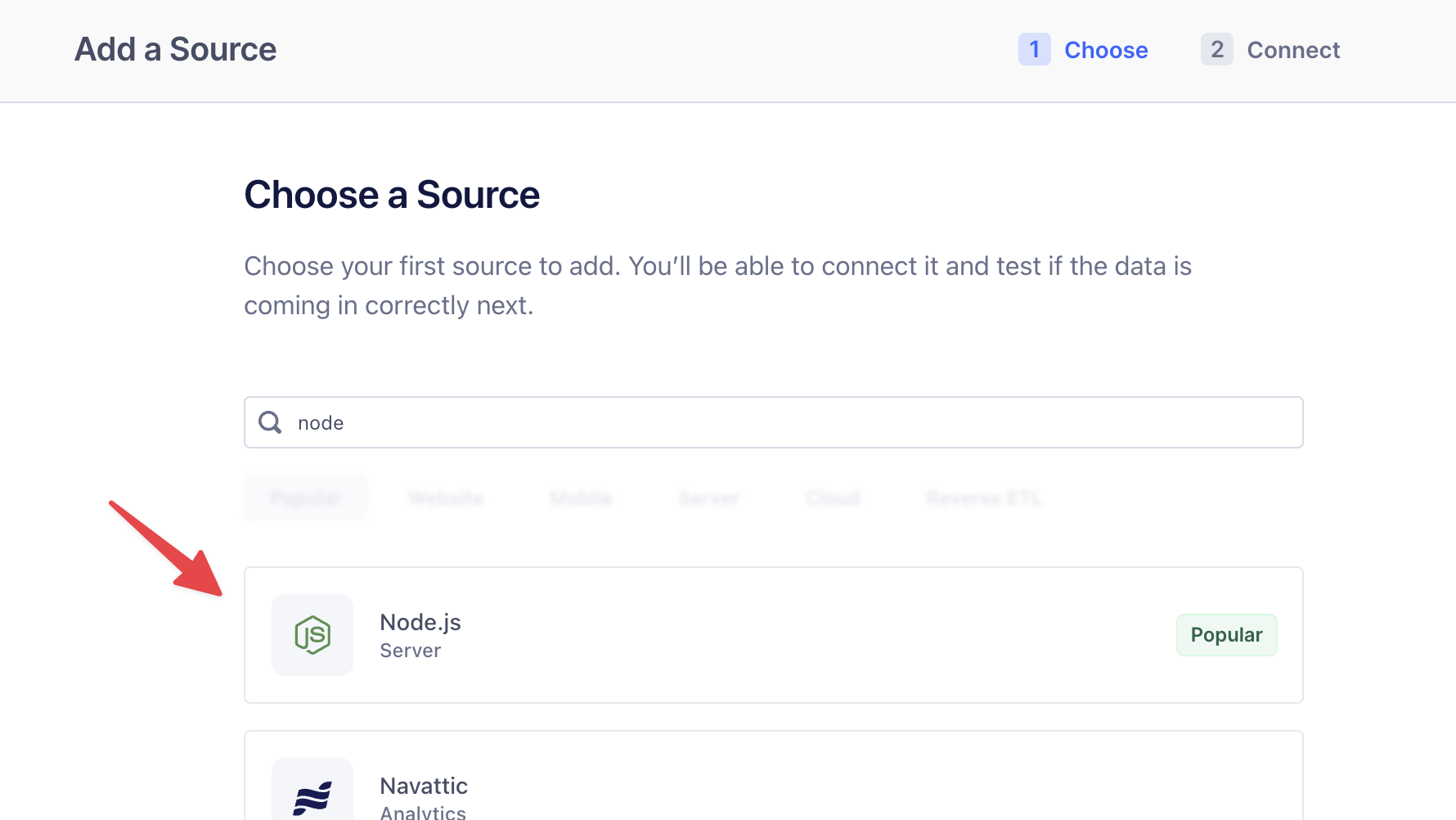Click the "Node.js" source name text
Screen dimensions: 1456x820
(420, 622)
